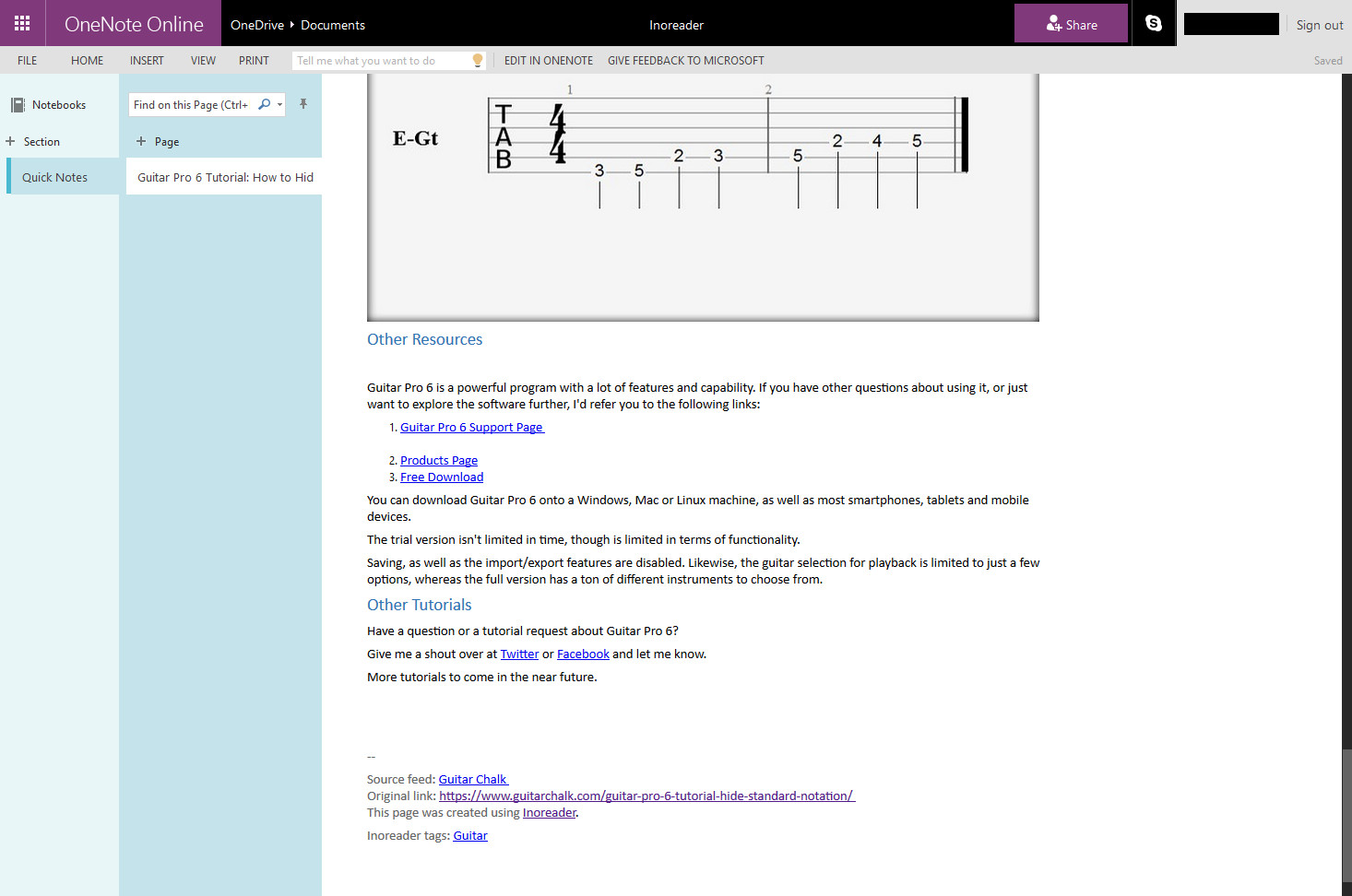Open the FILE menu
Image resolution: width=1352 pixels, height=896 pixels.
coord(28,60)
